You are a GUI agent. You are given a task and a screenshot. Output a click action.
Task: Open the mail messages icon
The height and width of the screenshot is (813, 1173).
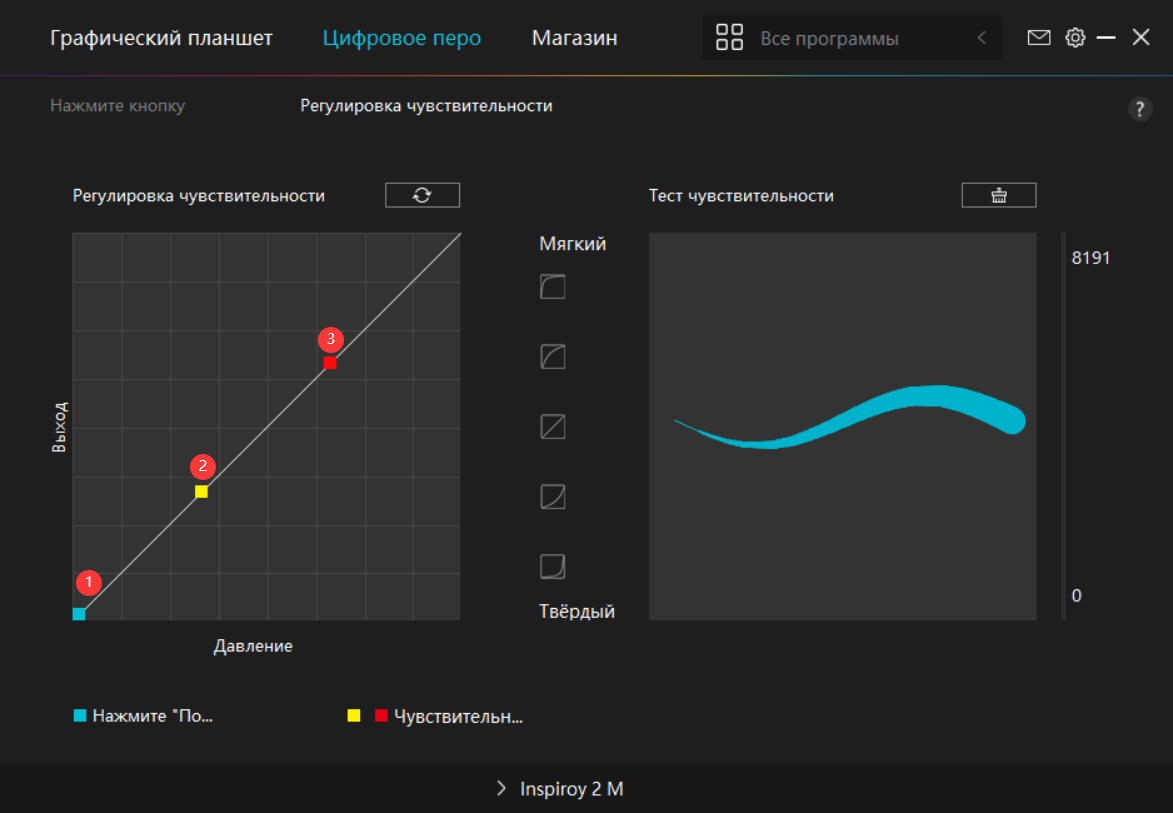point(1039,38)
